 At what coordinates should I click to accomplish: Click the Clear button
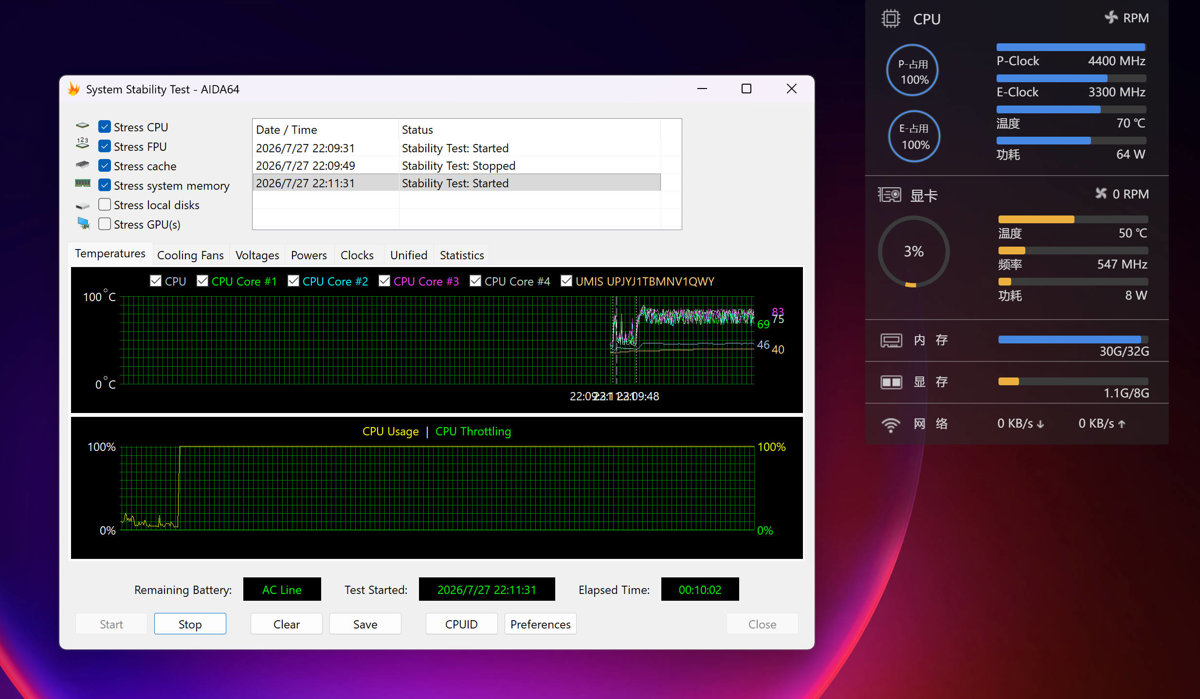coord(286,624)
